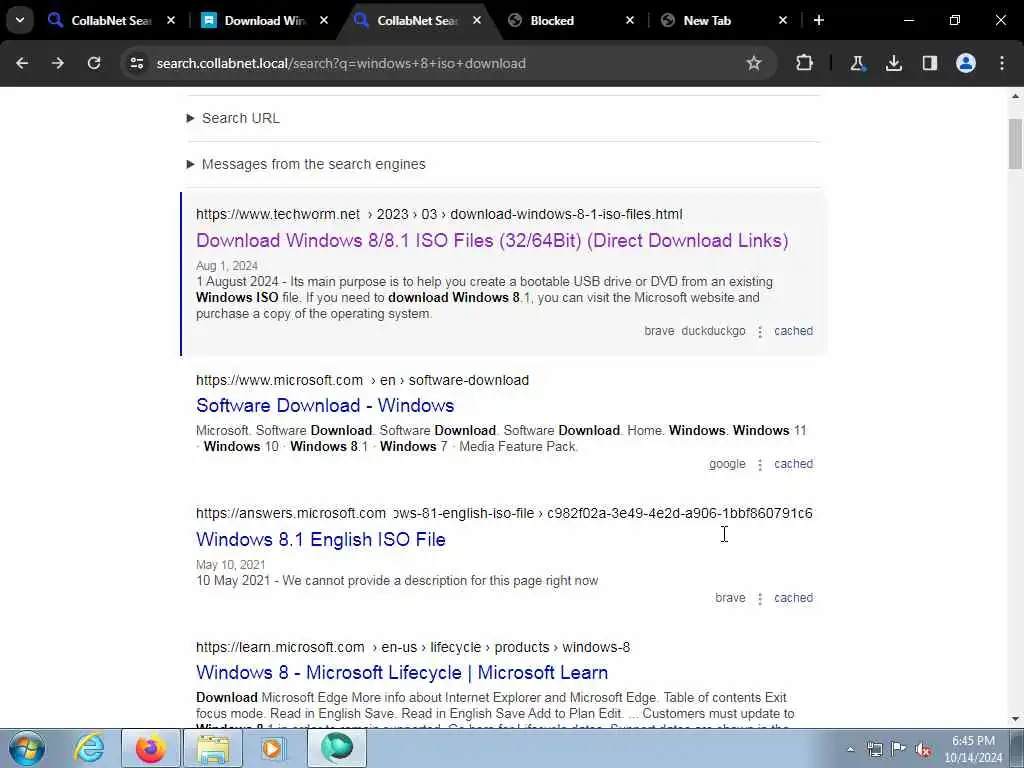
Task: Close the Blocked tab
Action: [x=630, y=20]
